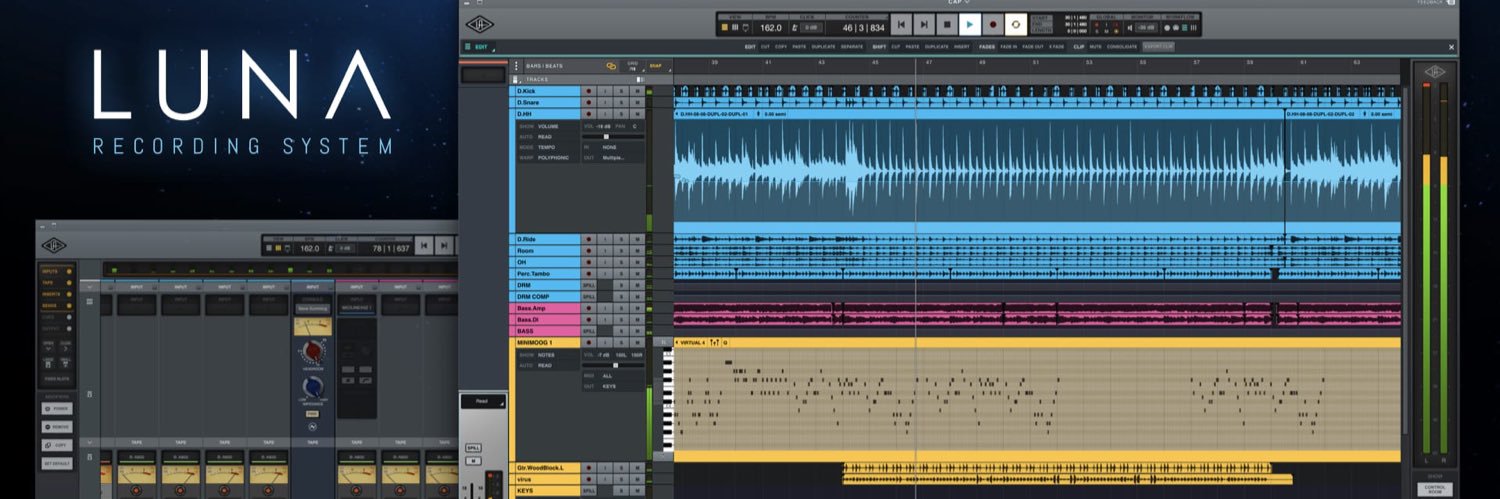Click SET DEFAULT in the mixer window
1500x499 pixels.
[x=56, y=462]
